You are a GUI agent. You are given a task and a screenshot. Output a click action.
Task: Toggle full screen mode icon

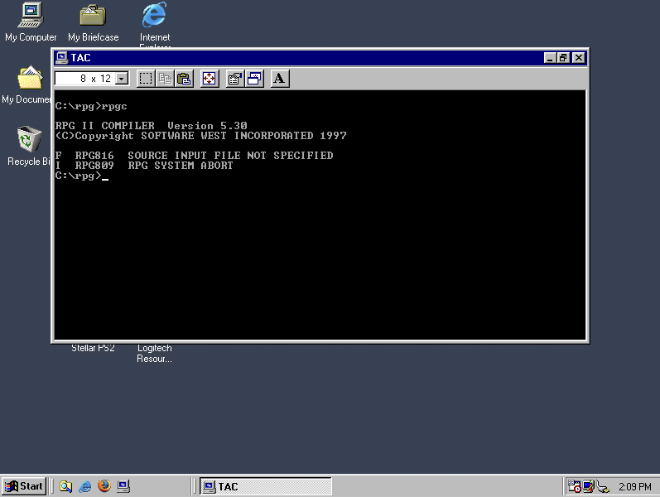[x=210, y=78]
